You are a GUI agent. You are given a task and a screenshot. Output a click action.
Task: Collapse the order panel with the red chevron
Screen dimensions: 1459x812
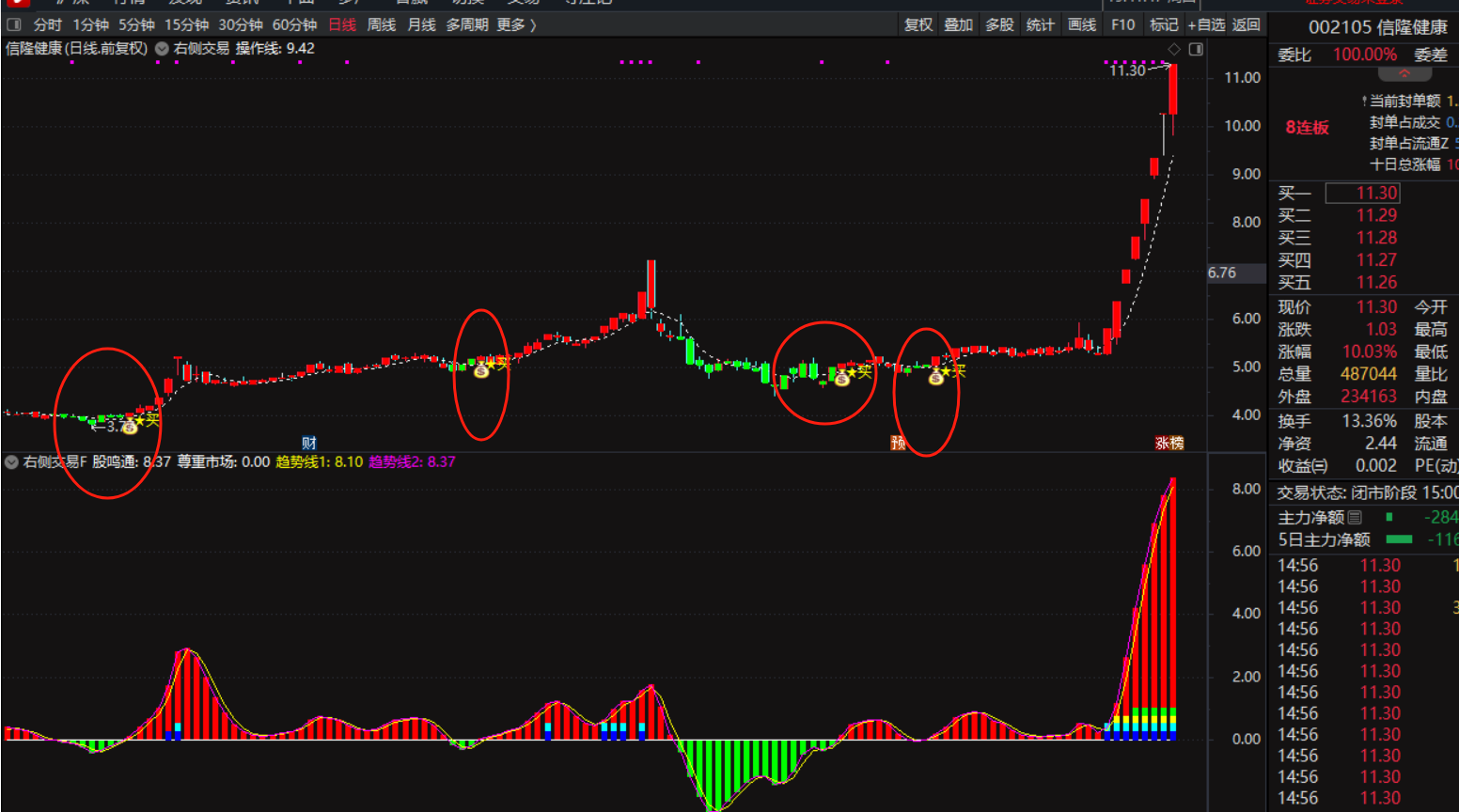(1404, 74)
